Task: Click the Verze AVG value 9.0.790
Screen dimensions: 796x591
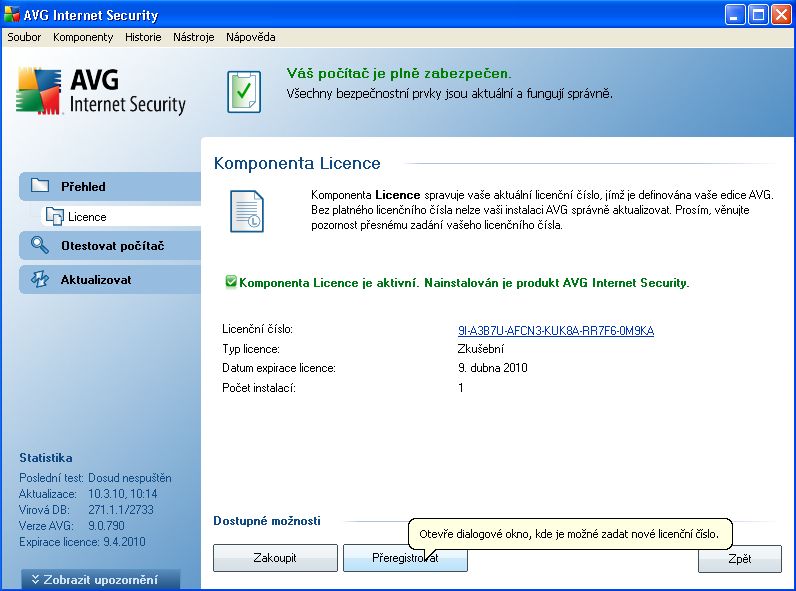Action: (x=106, y=526)
